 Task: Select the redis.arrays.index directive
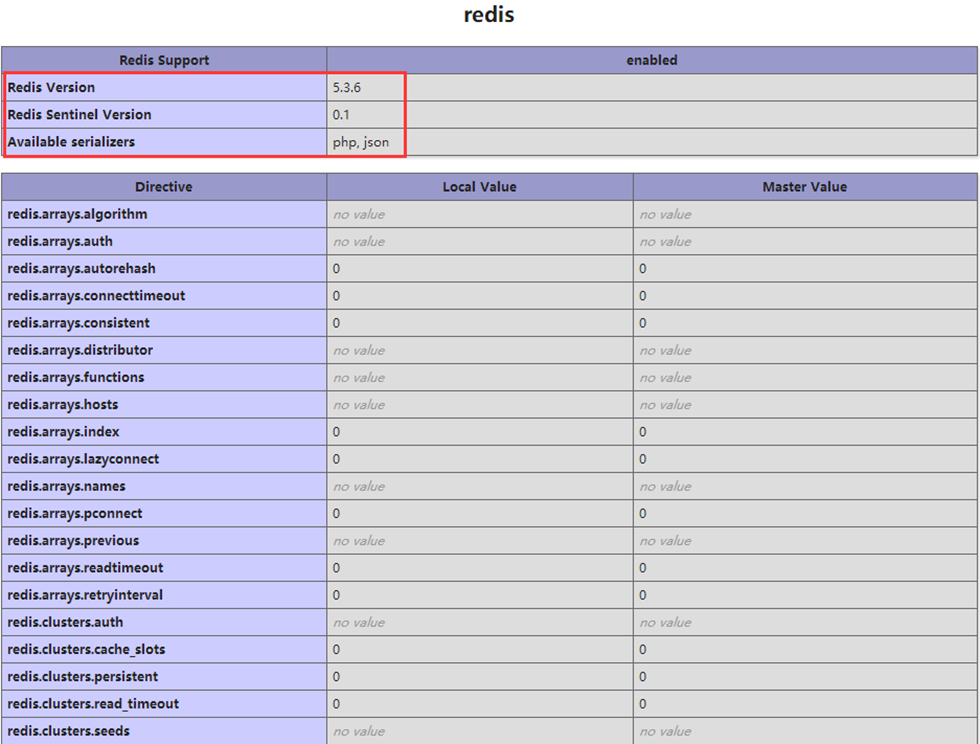63,431
